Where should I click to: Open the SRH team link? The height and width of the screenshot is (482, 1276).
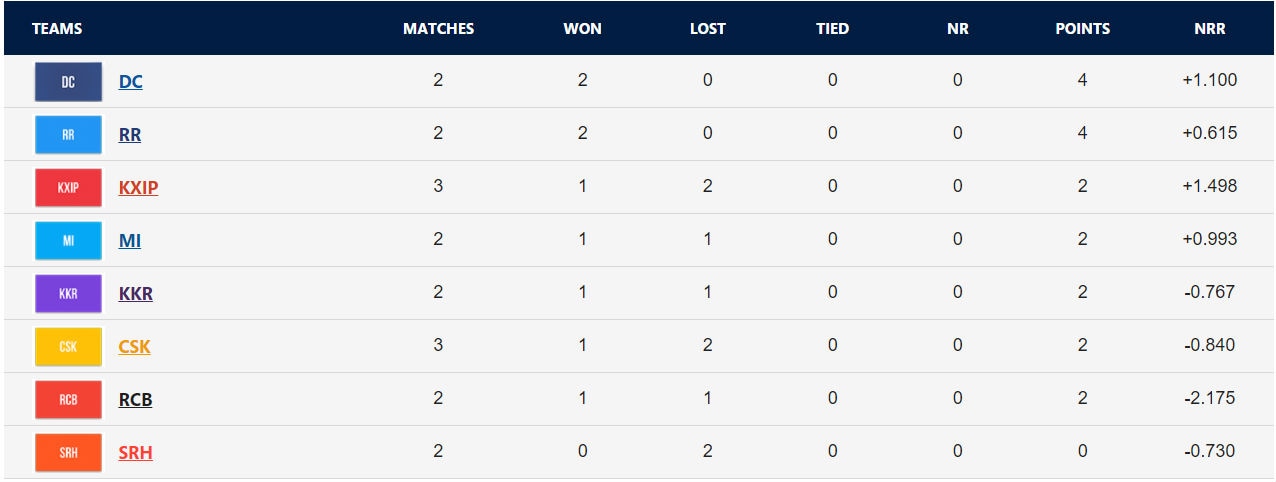pos(136,453)
